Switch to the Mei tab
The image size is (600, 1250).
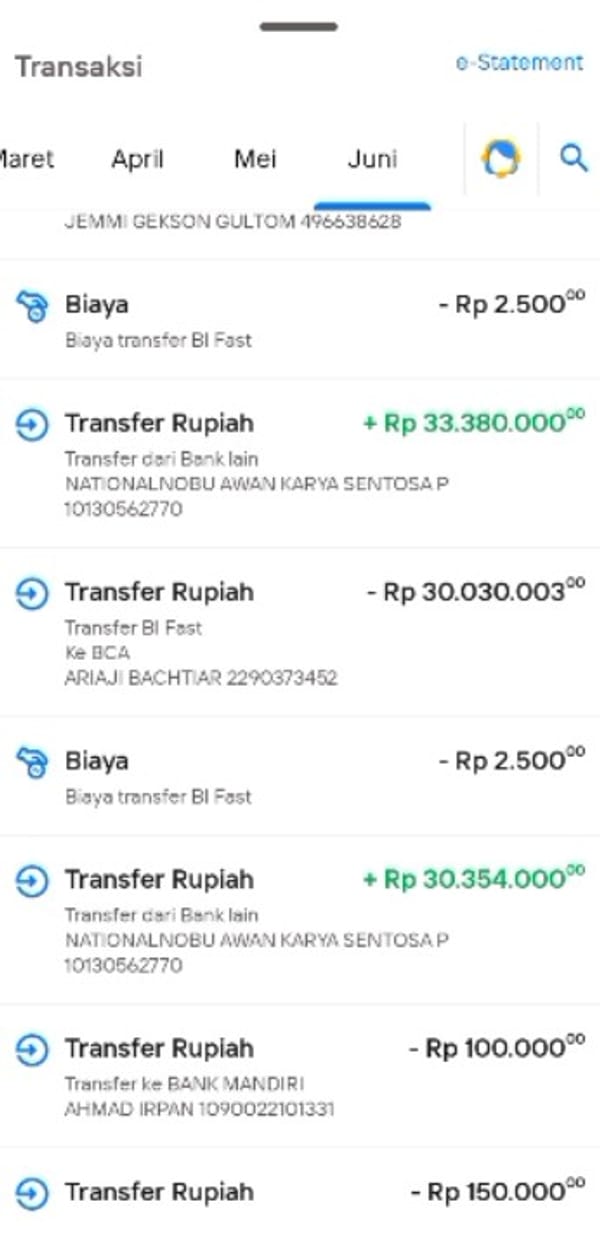point(255,159)
